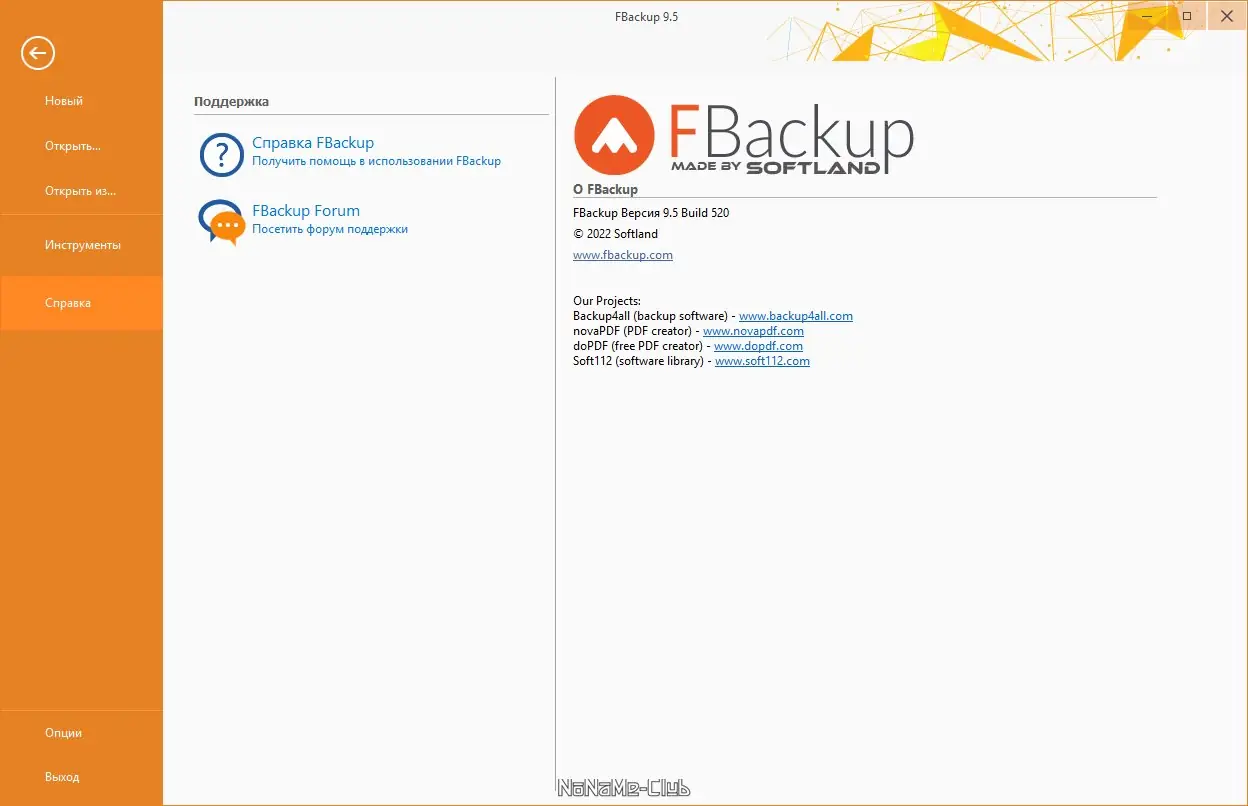Open the Инструменты section
Viewport: 1248px width, 806px height.
tap(83, 245)
